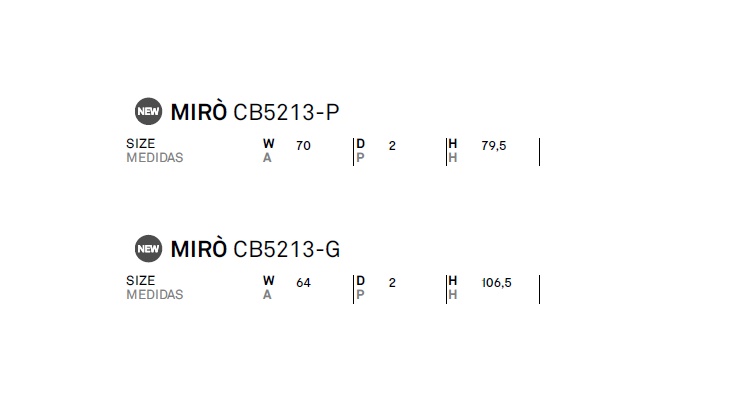Click the height value 79,5
The height and width of the screenshot is (406, 730).
493,146
